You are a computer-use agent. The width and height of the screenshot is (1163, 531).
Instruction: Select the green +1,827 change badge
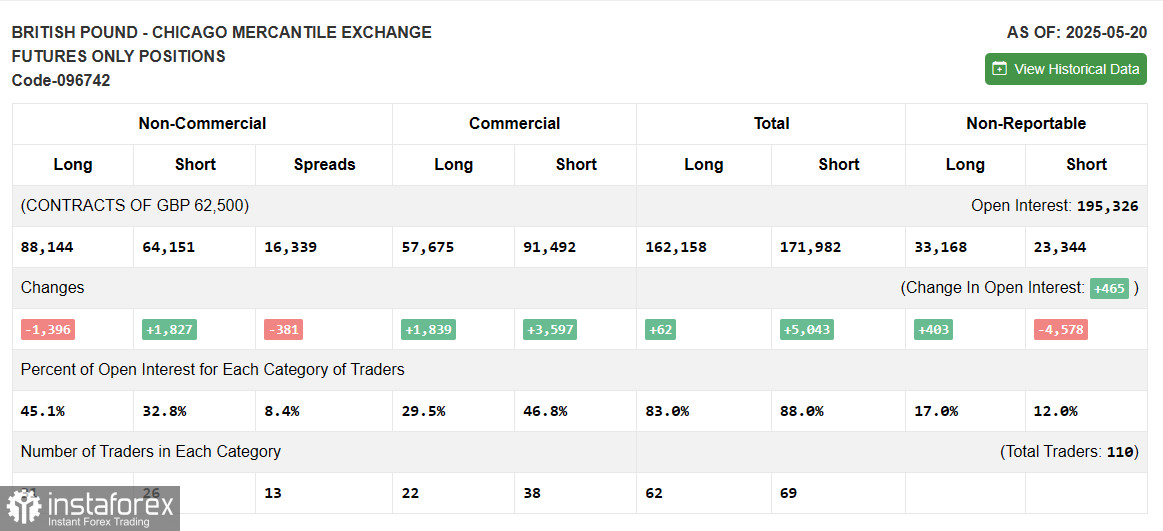169,329
